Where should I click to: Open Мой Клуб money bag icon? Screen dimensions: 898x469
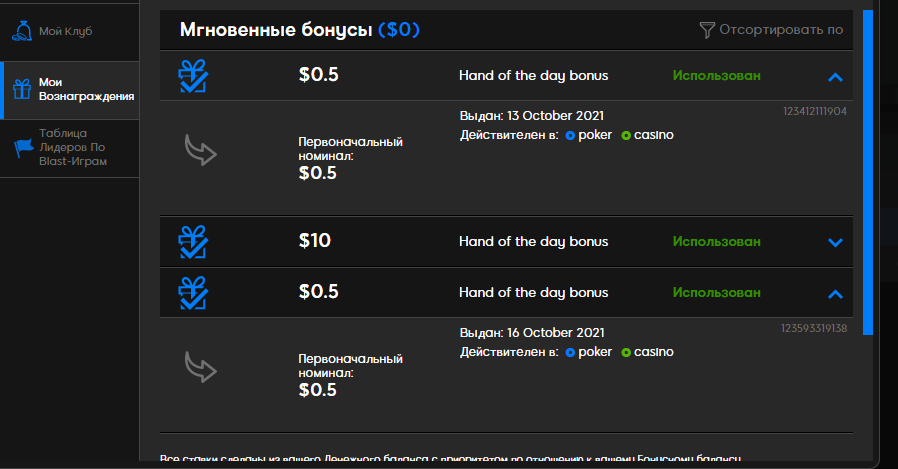22,31
